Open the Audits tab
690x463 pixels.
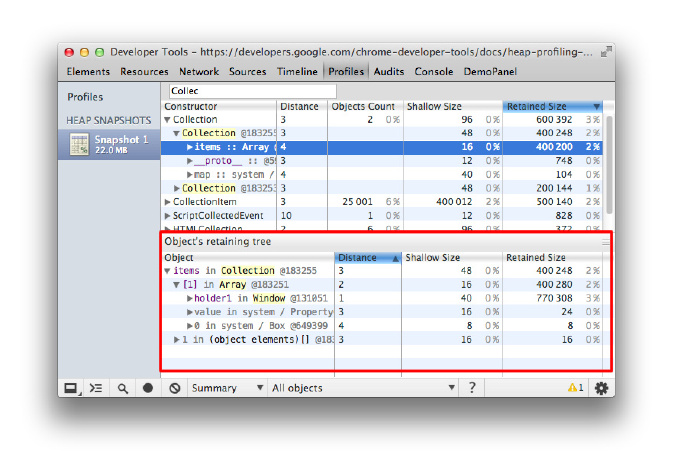pos(389,71)
